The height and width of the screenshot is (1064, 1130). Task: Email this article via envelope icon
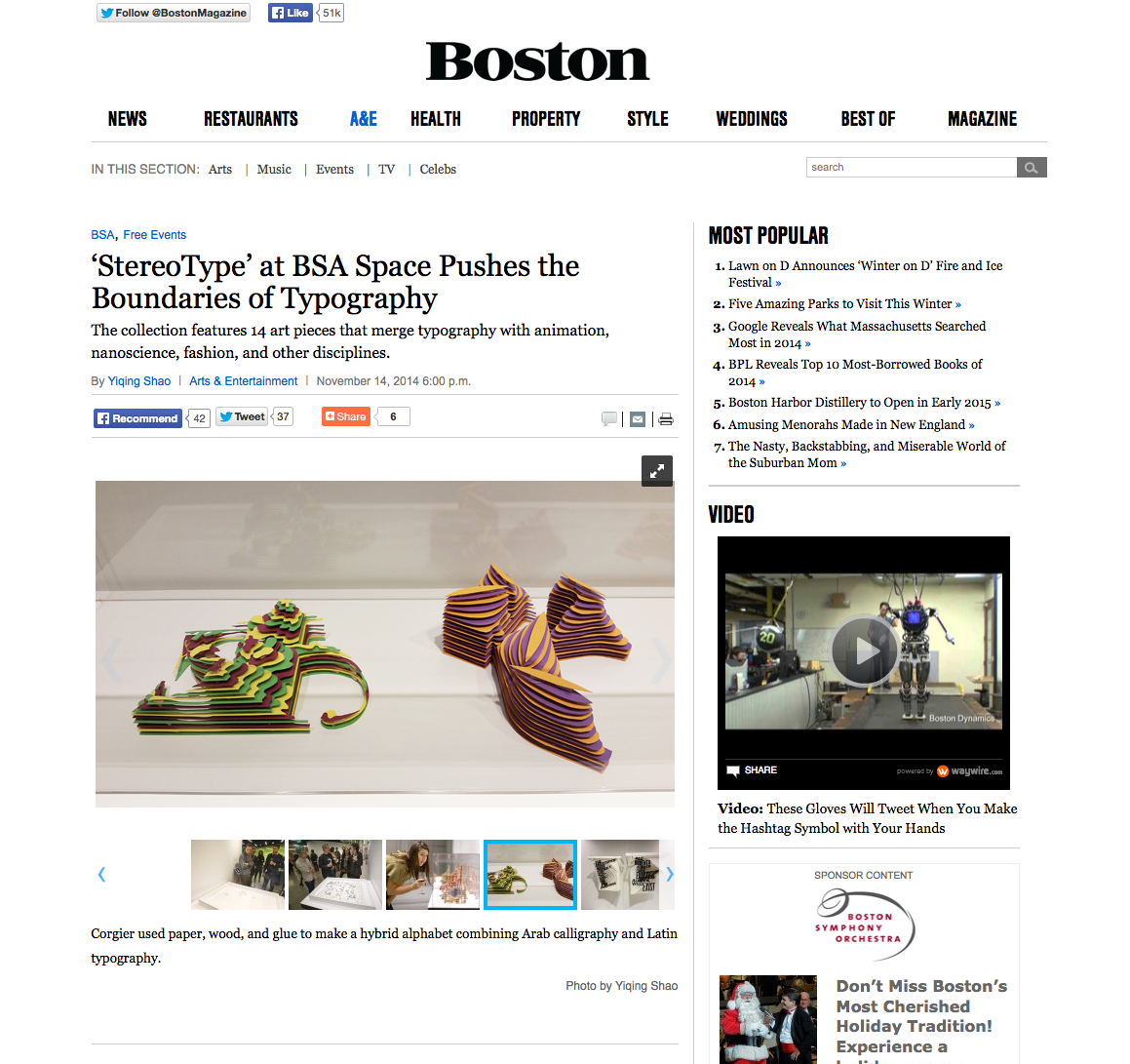(637, 418)
